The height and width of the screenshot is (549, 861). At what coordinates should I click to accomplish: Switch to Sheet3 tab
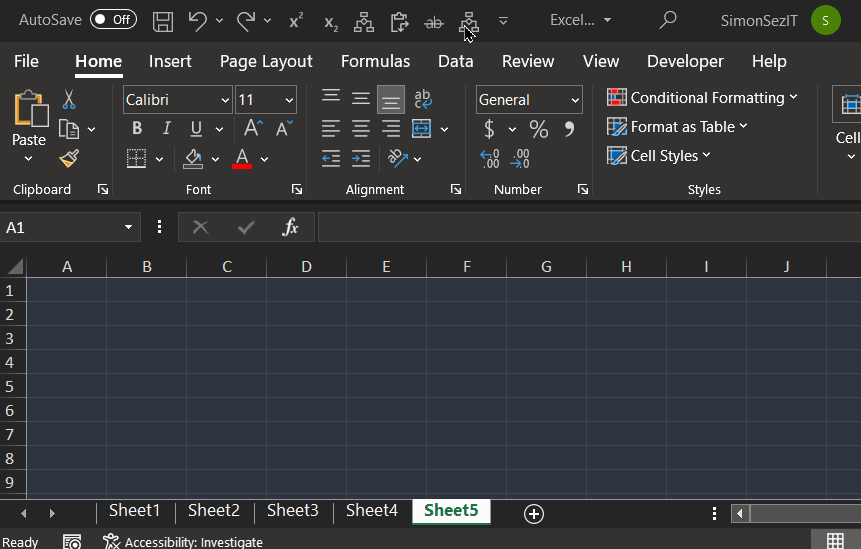(x=293, y=511)
